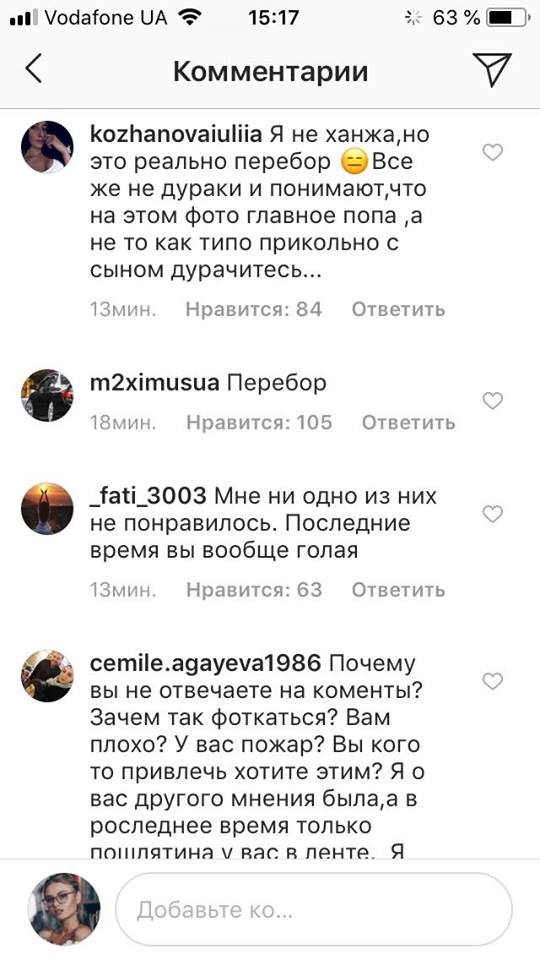540x960 pixels.
Task: Reply to kozhanovaiuliia's comment via Ответить
Action: [398, 309]
